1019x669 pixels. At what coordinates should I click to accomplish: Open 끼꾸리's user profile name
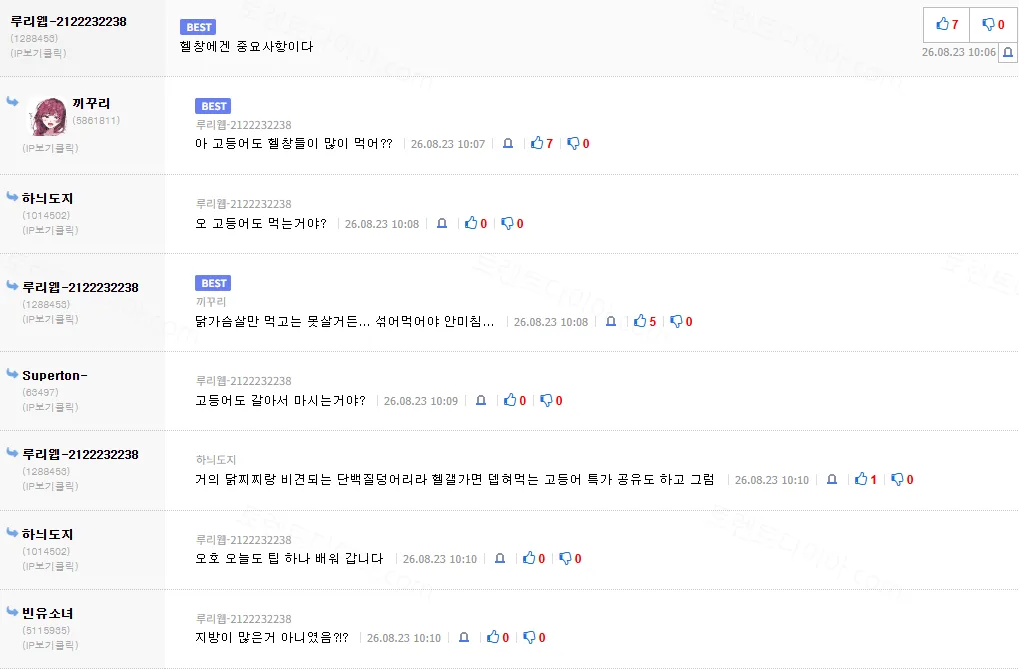pos(91,103)
